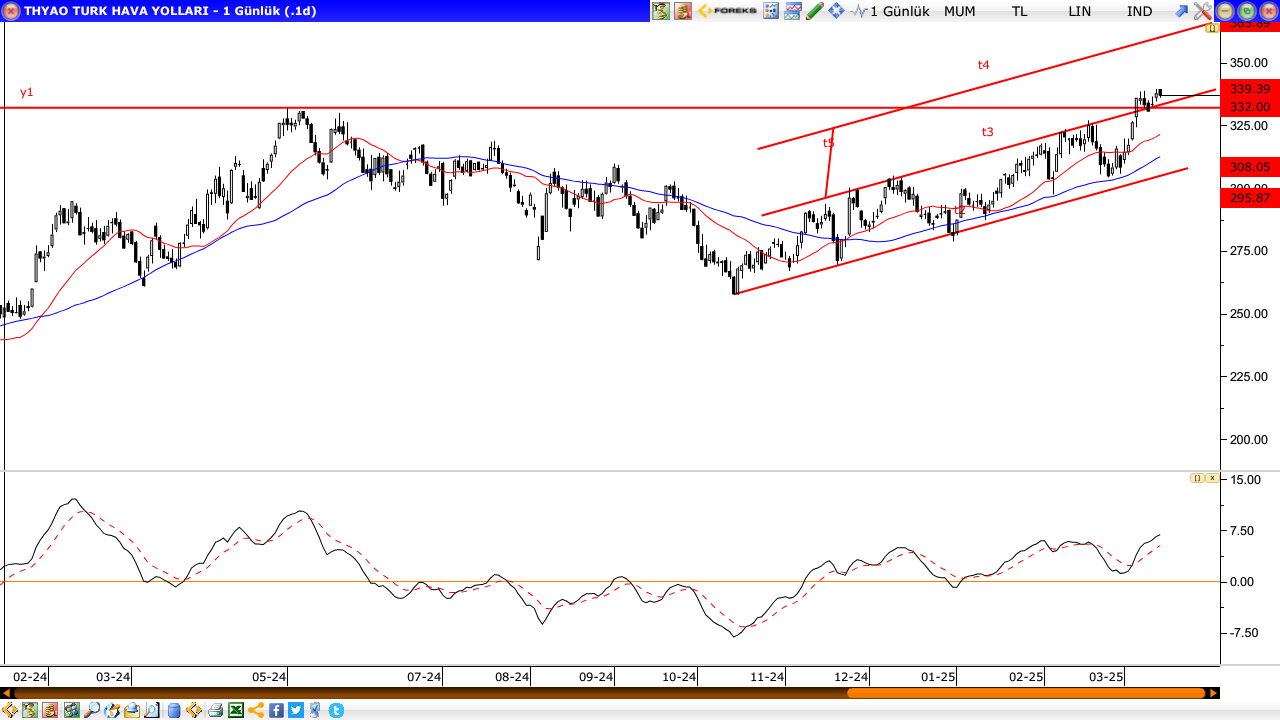Click the blue arrow pin icon
1280x720 pixels.
[x=1182, y=11]
